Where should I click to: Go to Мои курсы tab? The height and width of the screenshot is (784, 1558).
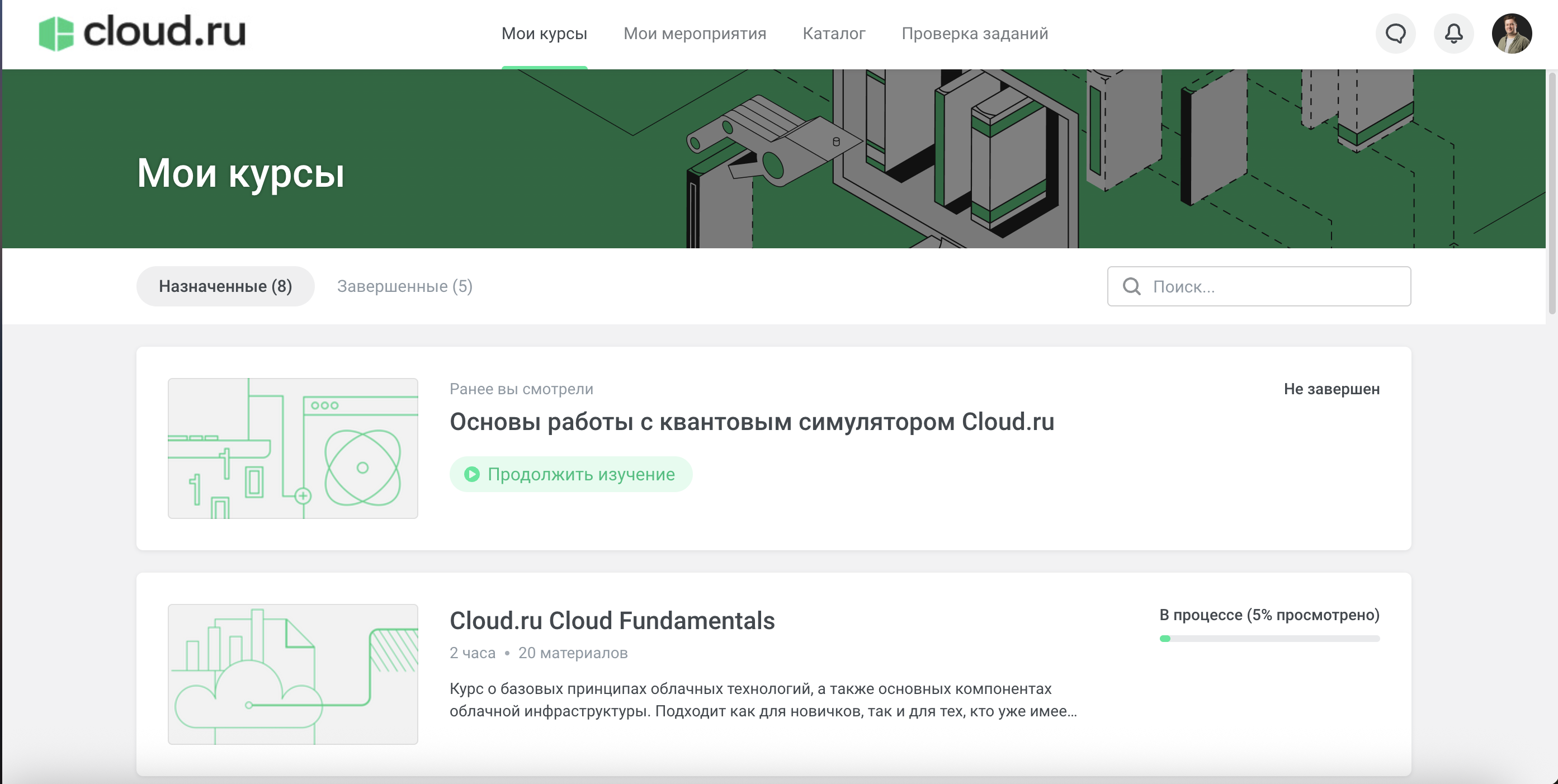(544, 33)
